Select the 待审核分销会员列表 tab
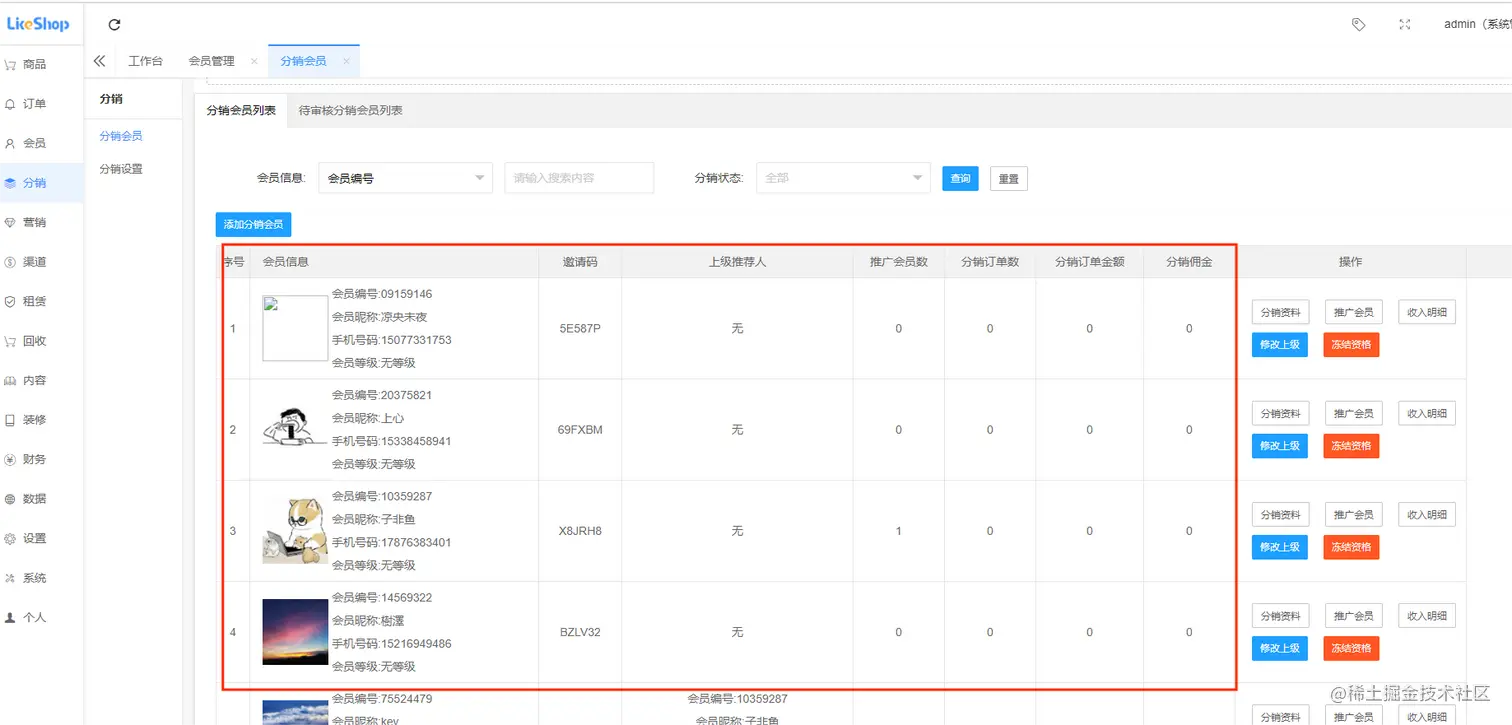The image size is (1512, 725). [351, 111]
